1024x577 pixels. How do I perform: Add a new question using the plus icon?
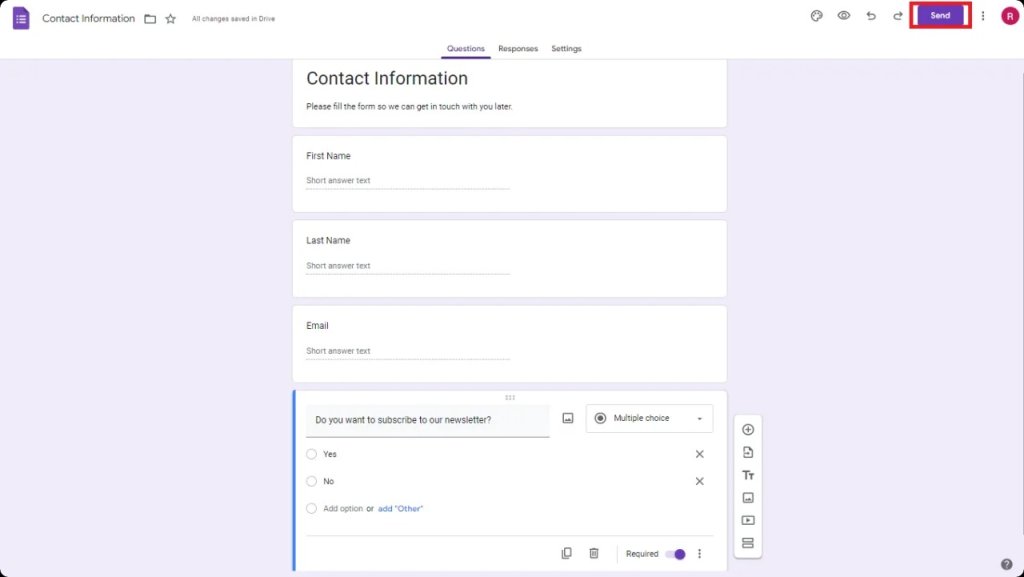(x=747, y=428)
